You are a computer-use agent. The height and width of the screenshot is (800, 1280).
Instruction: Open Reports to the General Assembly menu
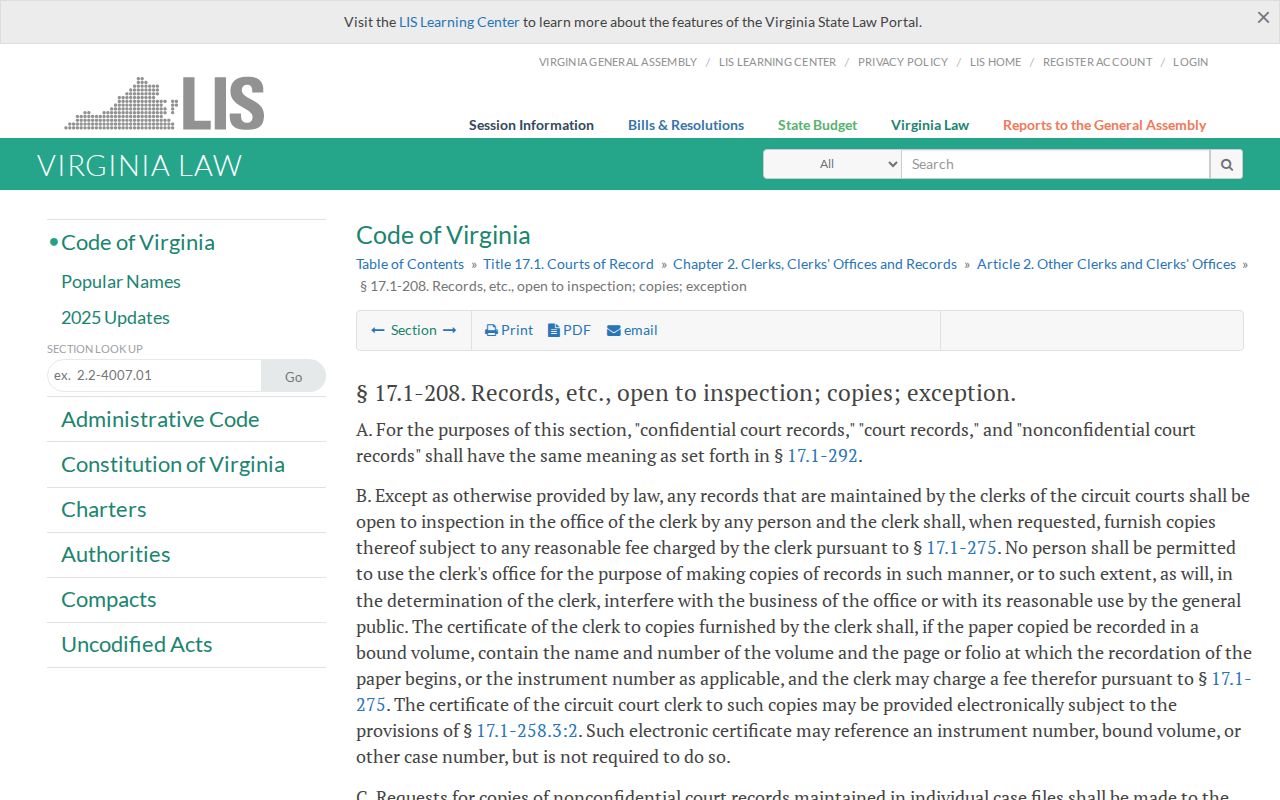[1104, 125]
